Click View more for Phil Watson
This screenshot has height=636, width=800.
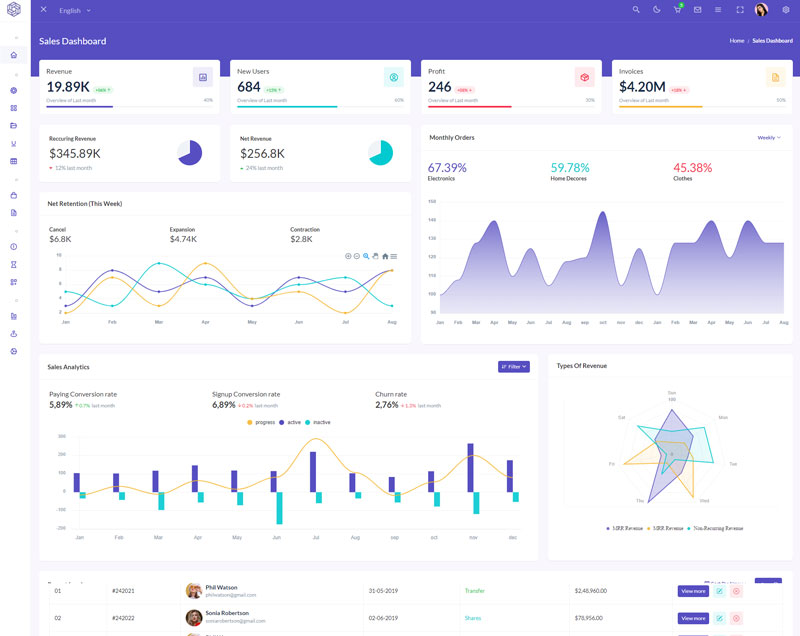click(693, 591)
